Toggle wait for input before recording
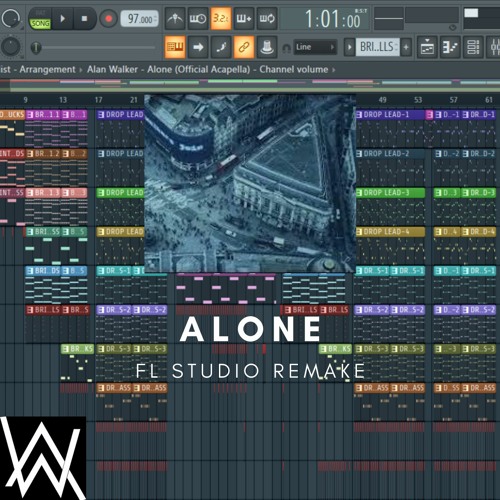 coord(198,19)
